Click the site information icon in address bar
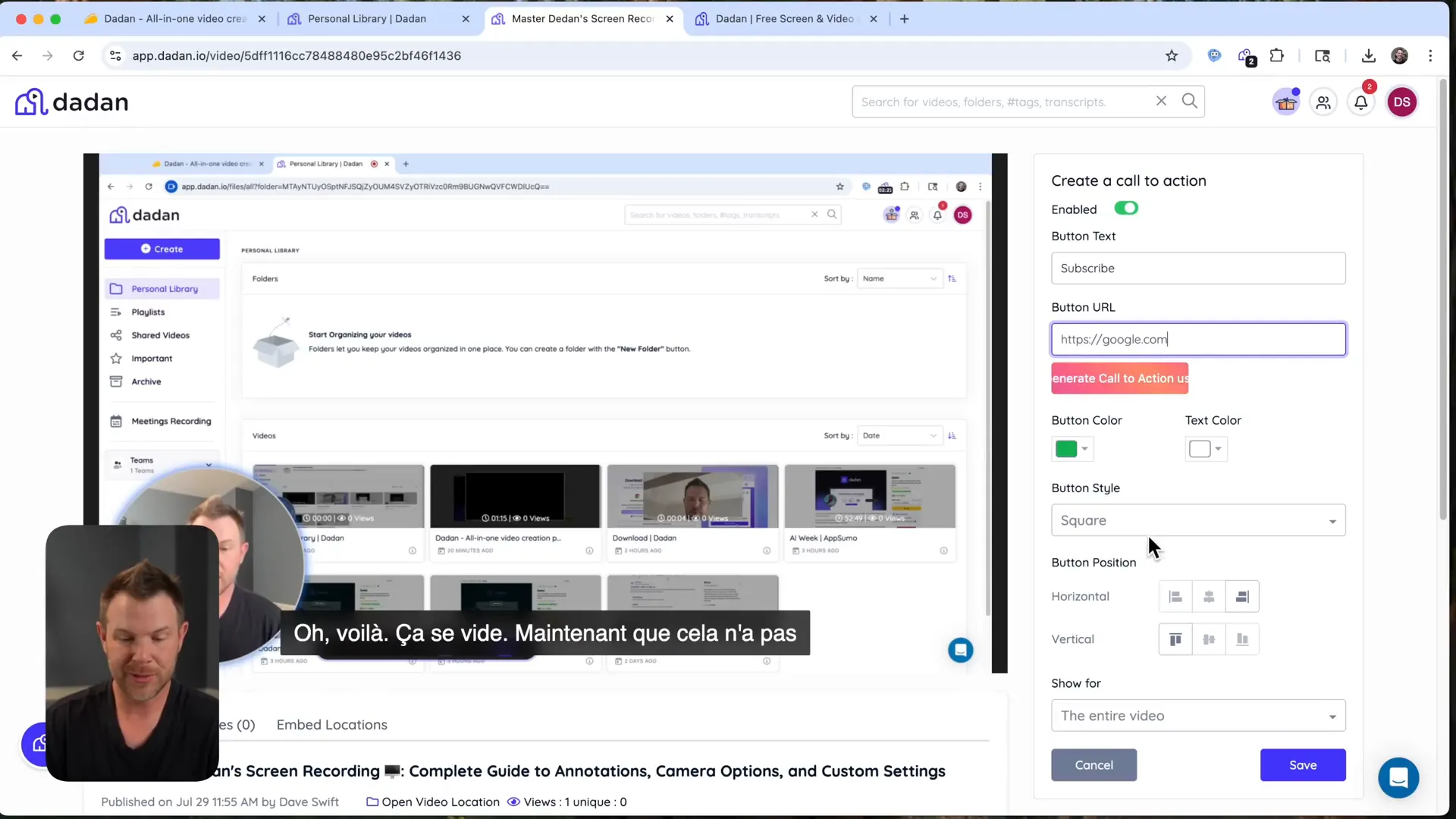This screenshot has width=1456, height=819. [x=115, y=55]
